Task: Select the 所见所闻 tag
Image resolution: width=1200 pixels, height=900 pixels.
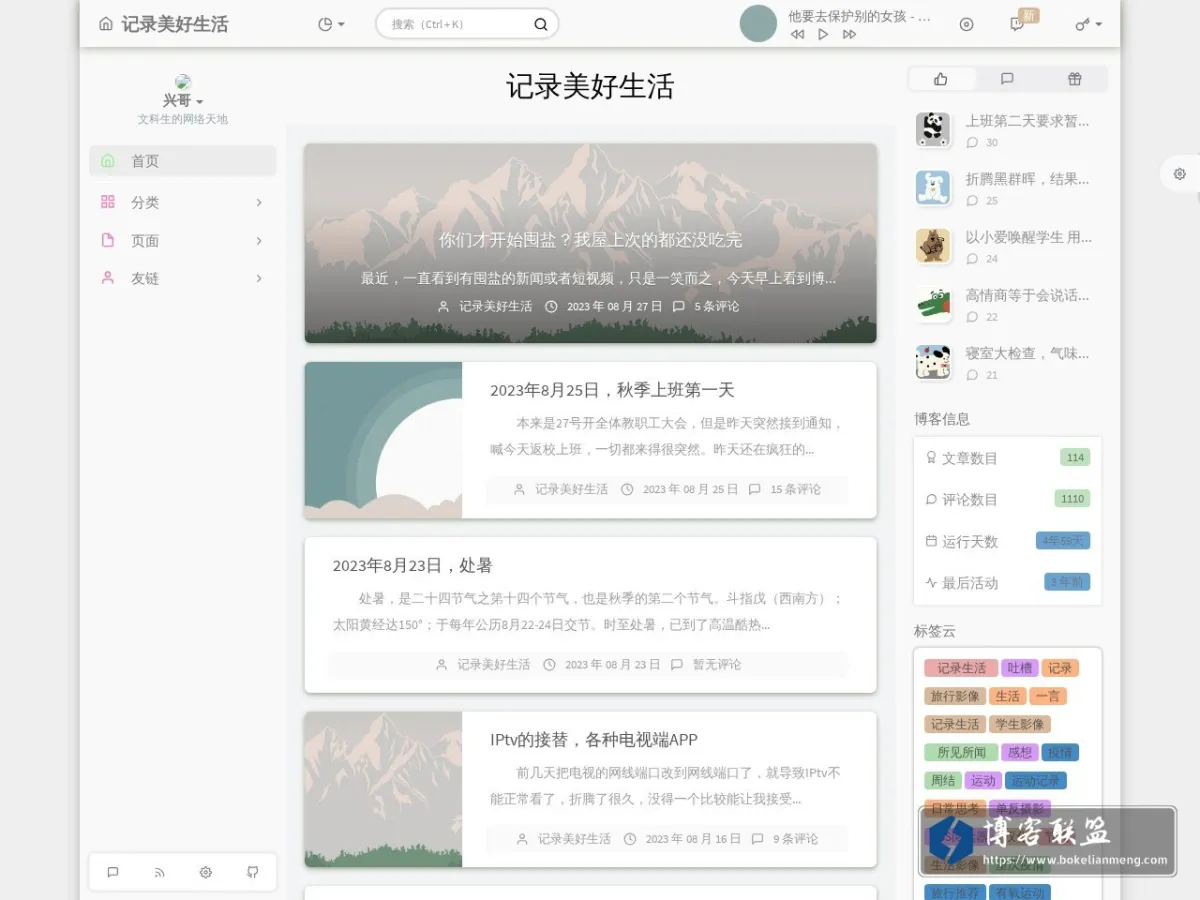Action: click(961, 752)
